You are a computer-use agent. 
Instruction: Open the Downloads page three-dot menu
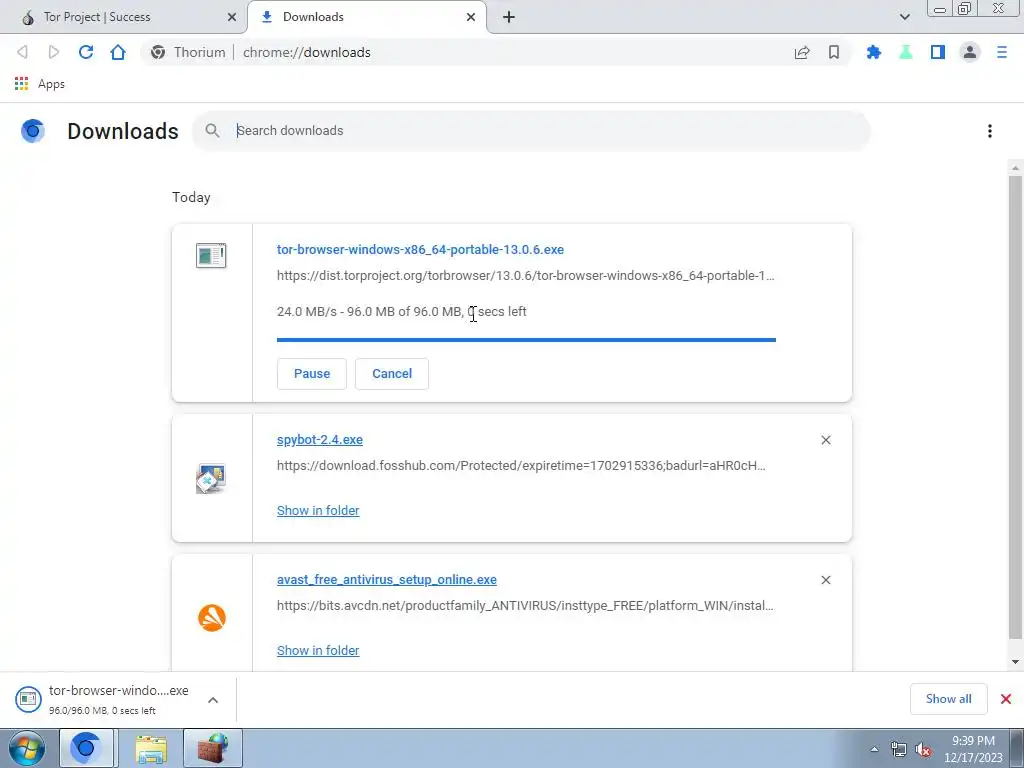point(989,131)
